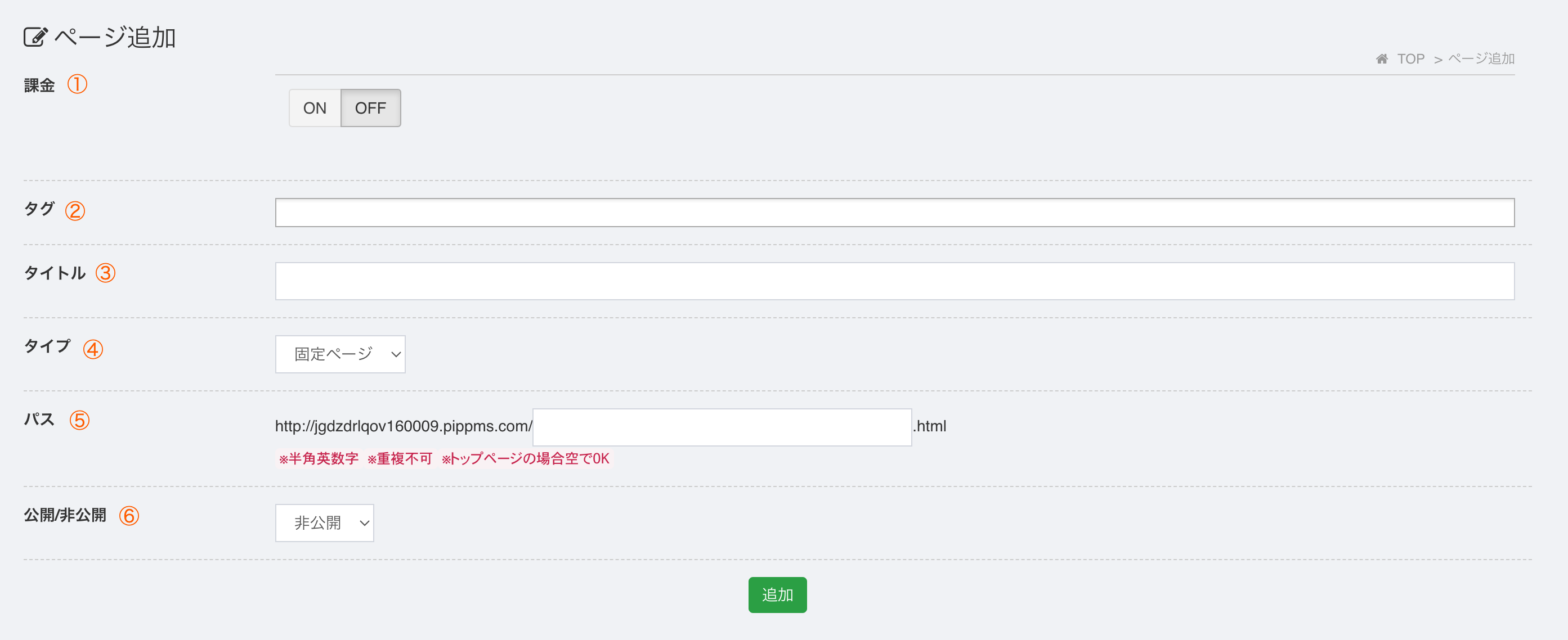Click the home icon in the breadcrumb
Viewport: 1568px width, 640px height.
pyautogui.click(x=1382, y=59)
